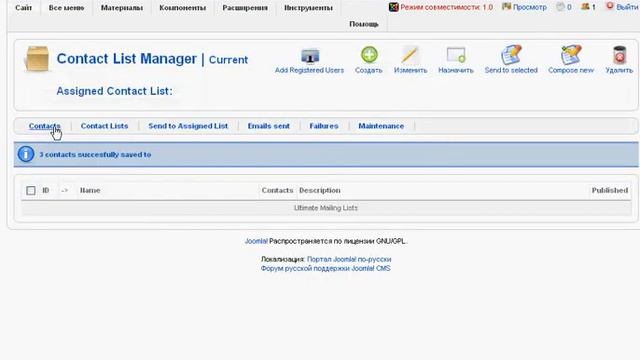Viewport: 640px width, 360px height.
Task: Click the Published column header
Action: point(610,190)
